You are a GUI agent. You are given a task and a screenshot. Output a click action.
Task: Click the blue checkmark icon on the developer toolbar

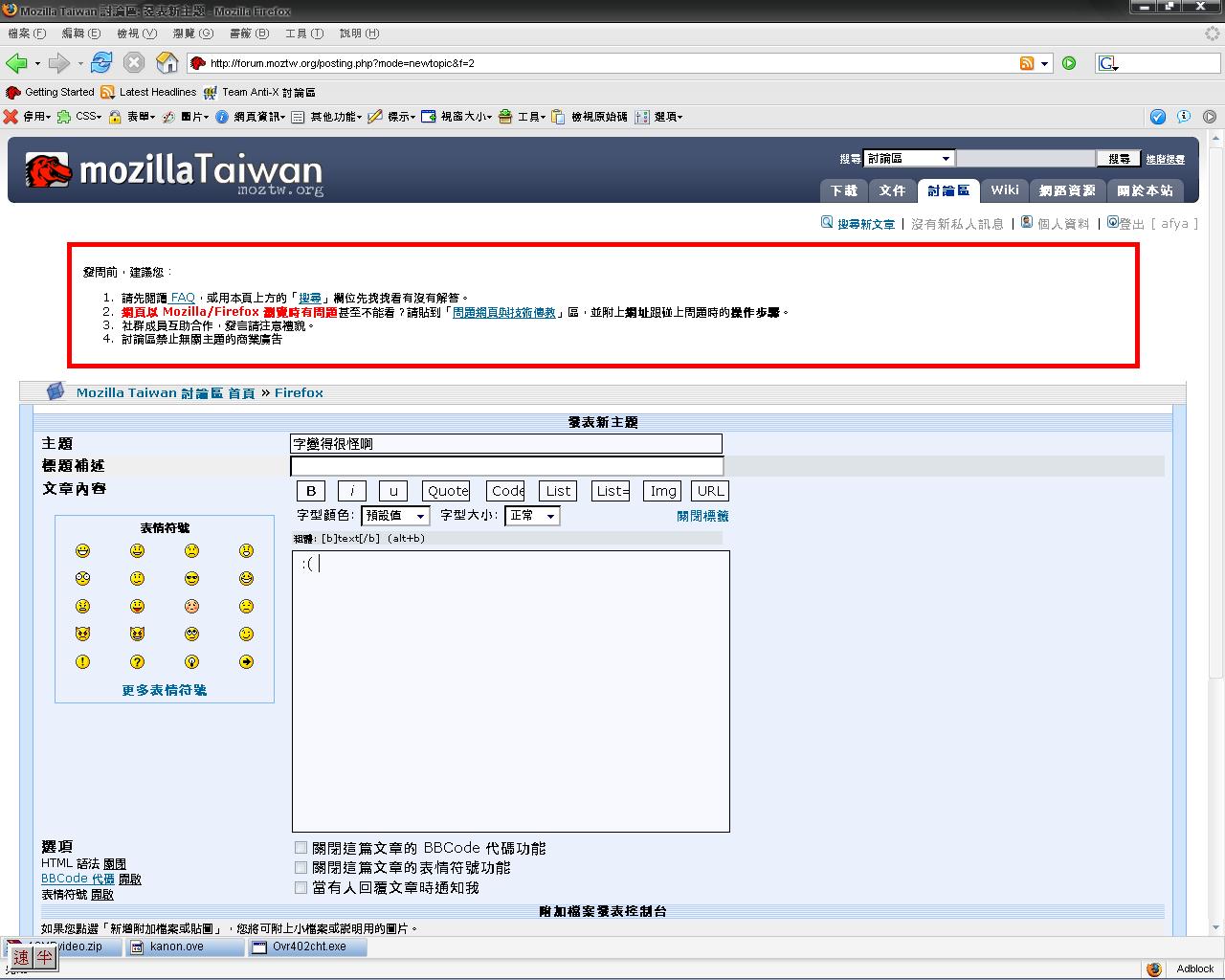click(1158, 117)
